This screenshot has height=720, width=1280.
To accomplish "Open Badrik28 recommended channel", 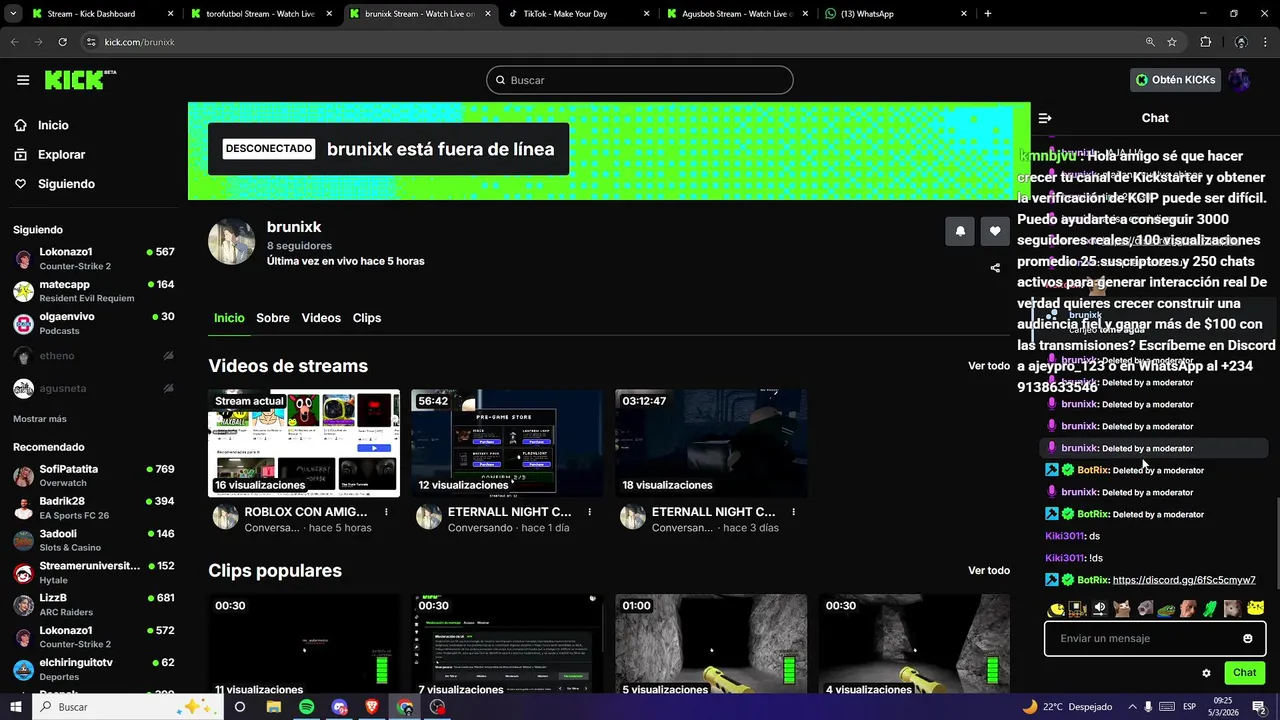I will (94, 508).
